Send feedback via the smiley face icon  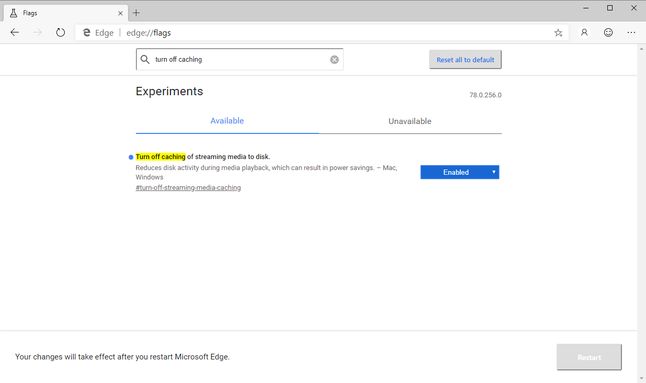click(x=608, y=33)
